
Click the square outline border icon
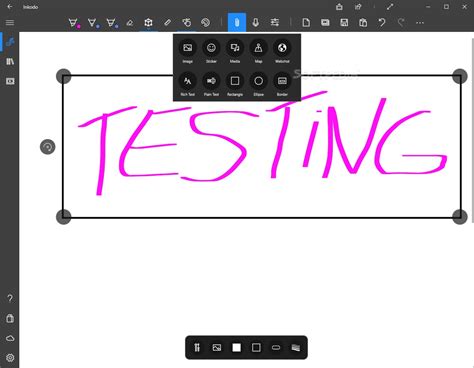(x=256, y=348)
